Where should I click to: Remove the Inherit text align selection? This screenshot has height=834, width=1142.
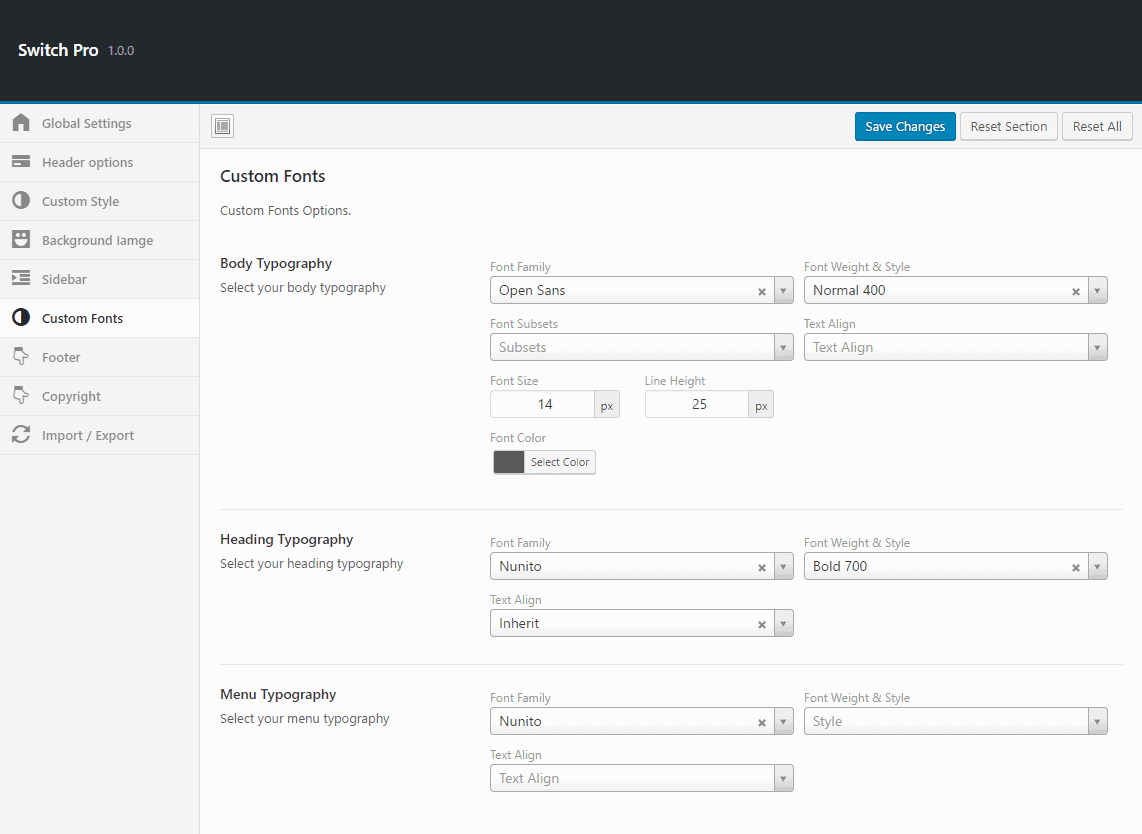click(x=761, y=624)
